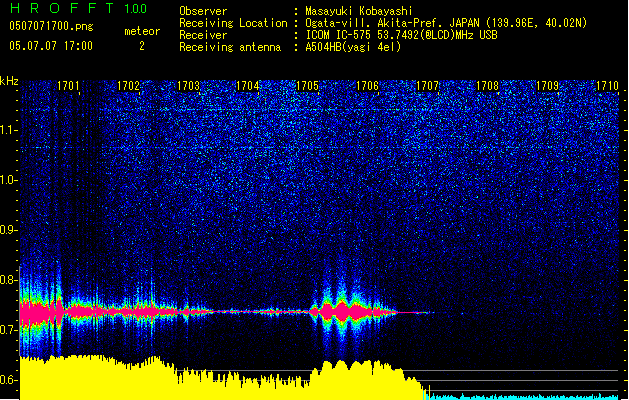This screenshot has width=629, height=400.
Task: Click the cyan noise level trace
Action: click(523, 397)
